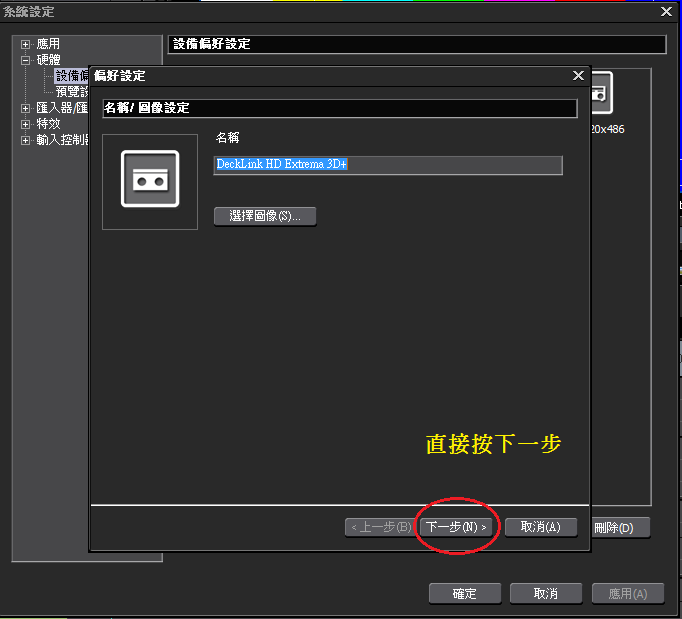
Task: Expand the 應用 tree node
Action: pyautogui.click(x=26, y=45)
